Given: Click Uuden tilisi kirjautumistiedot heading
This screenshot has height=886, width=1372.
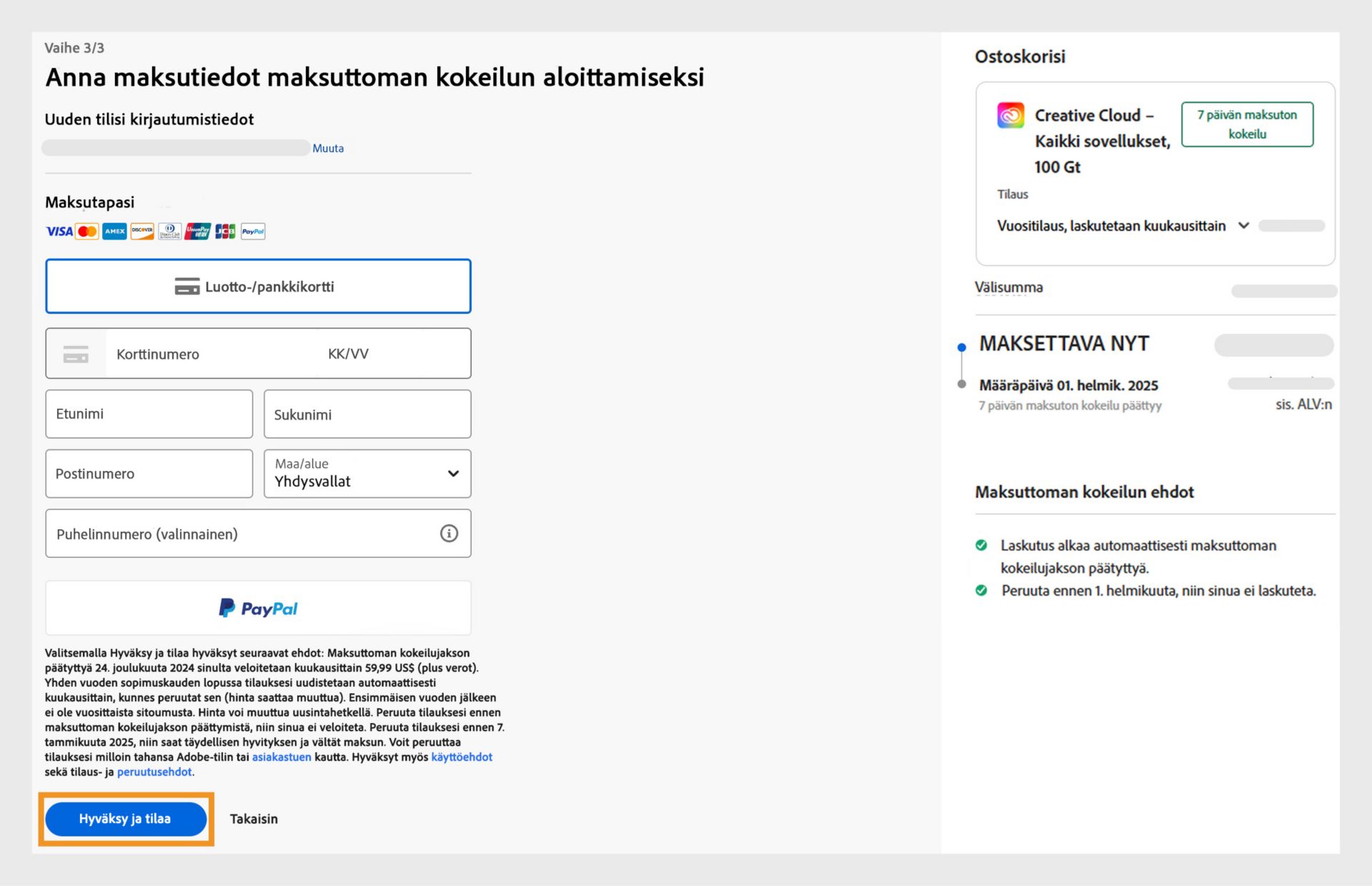Looking at the screenshot, I should 149,119.
